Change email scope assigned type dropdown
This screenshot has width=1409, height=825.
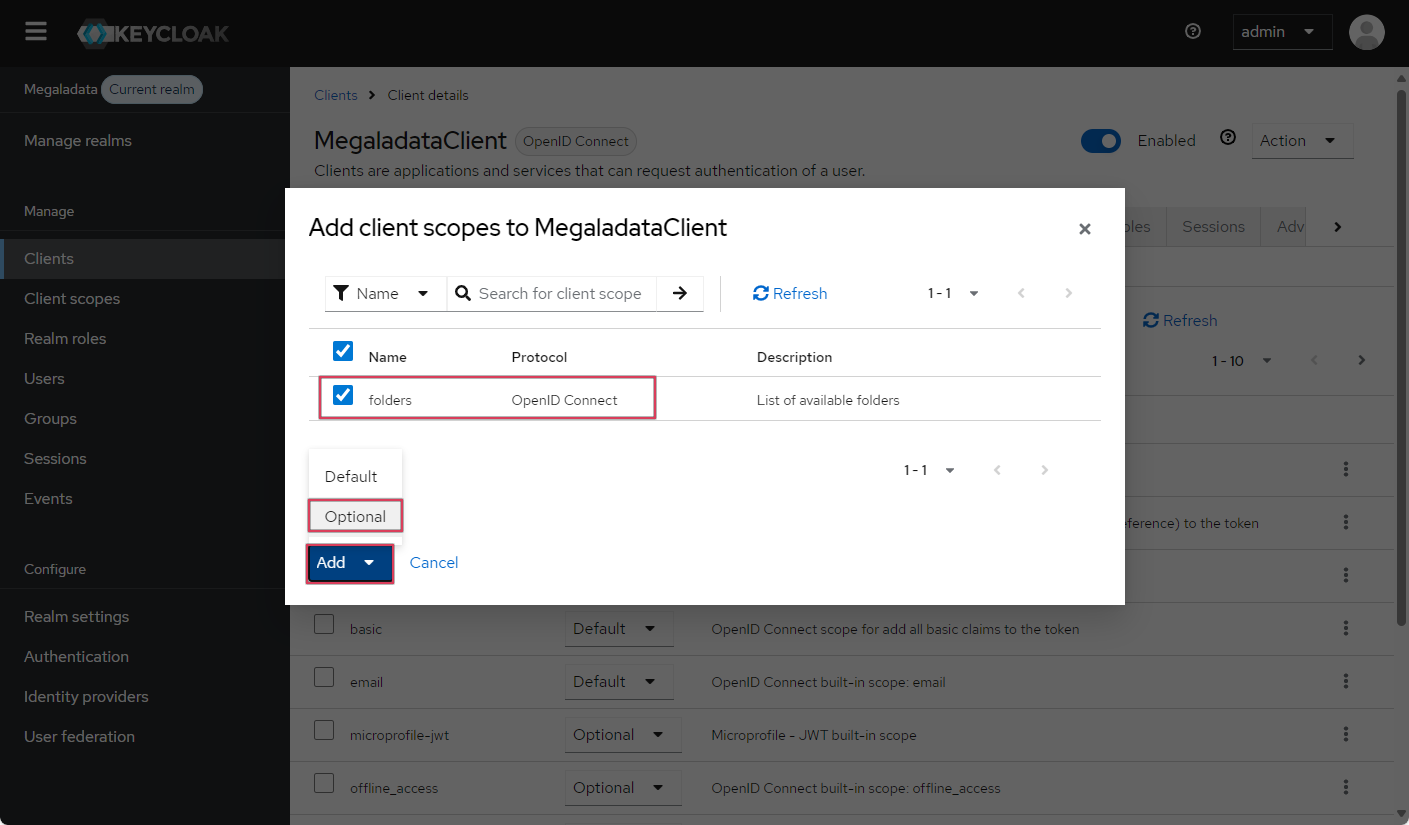click(x=618, y=682)
